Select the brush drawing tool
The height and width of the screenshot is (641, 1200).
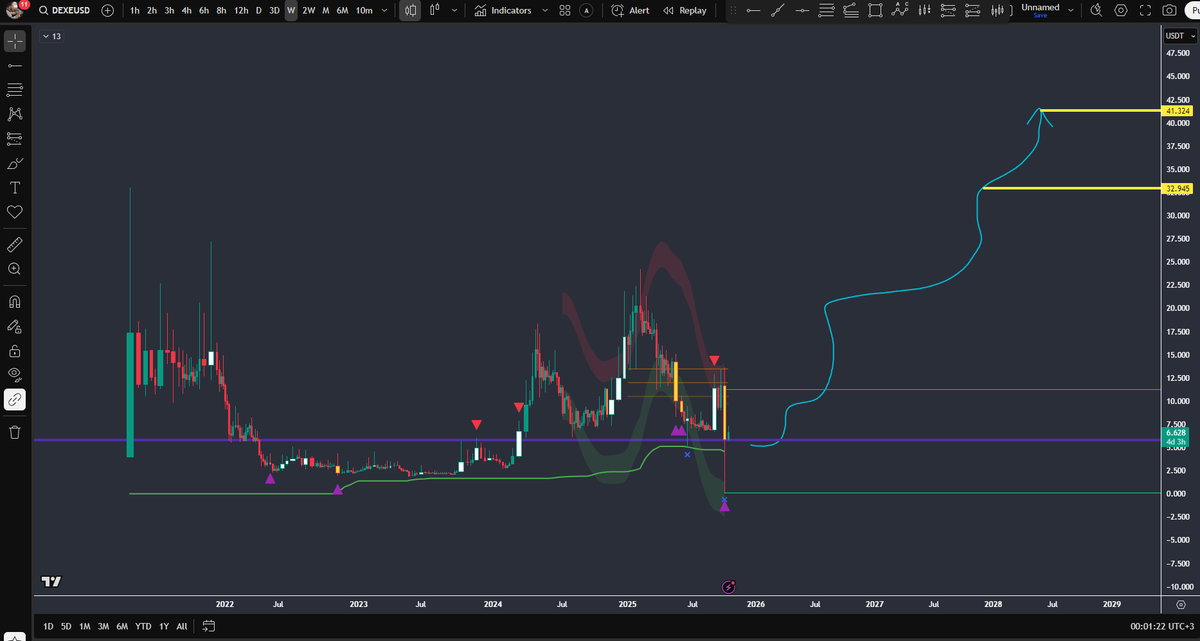point(14,164)
